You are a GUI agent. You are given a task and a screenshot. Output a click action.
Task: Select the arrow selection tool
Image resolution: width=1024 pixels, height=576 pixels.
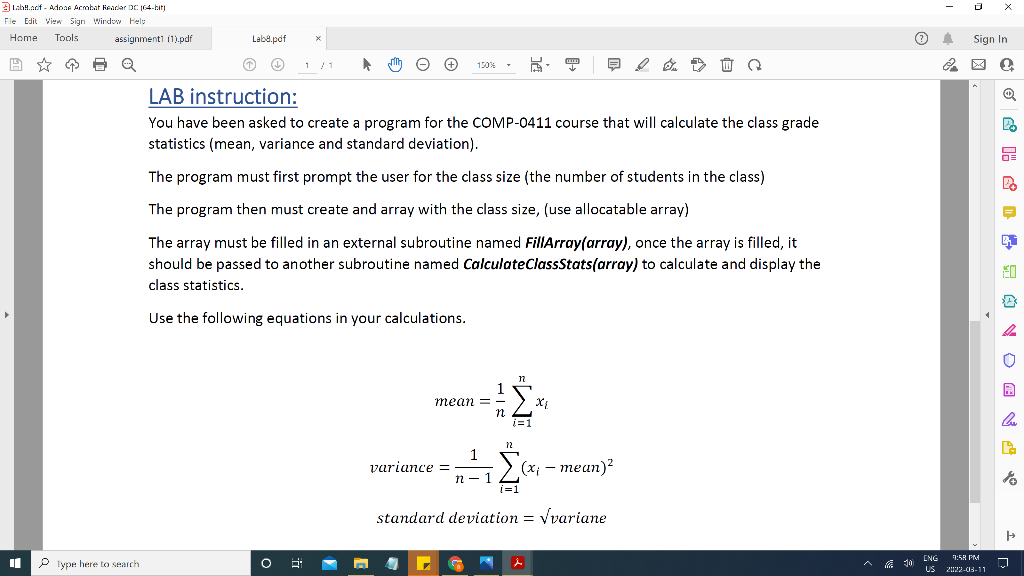point(366,65)
